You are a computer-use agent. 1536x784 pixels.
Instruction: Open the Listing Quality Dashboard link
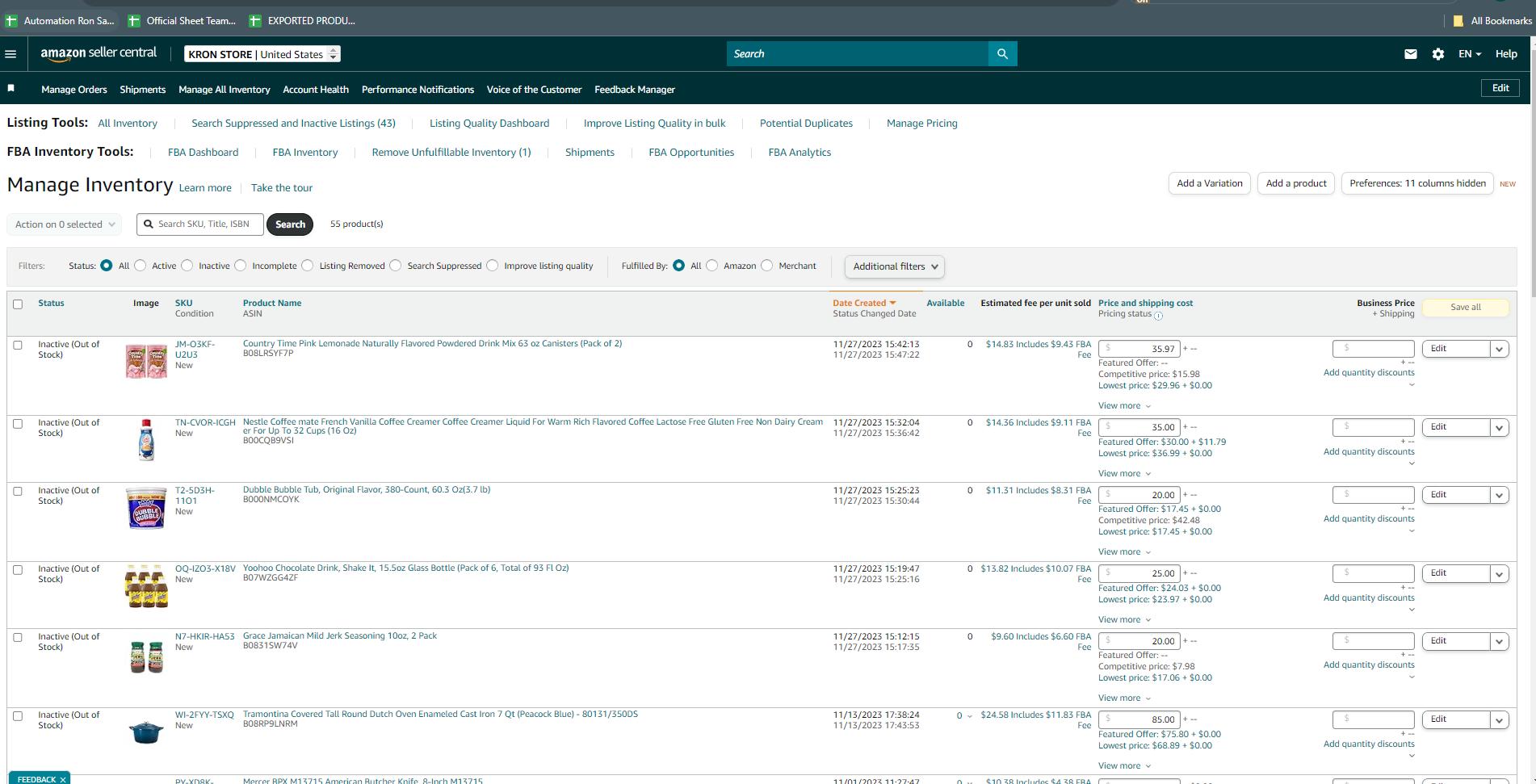pyautogui.click(x=489, y=124)
